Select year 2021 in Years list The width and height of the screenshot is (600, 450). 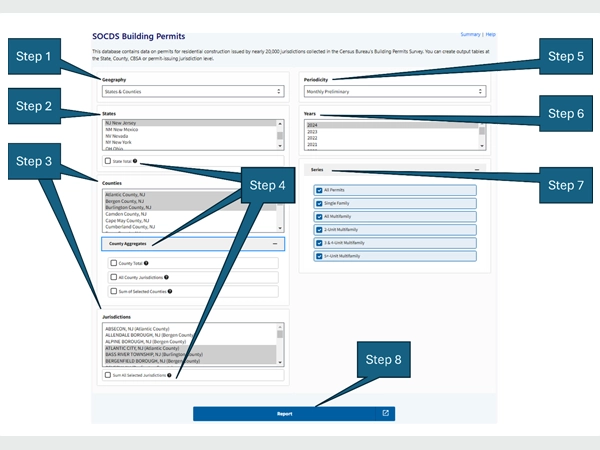point(392,145)
